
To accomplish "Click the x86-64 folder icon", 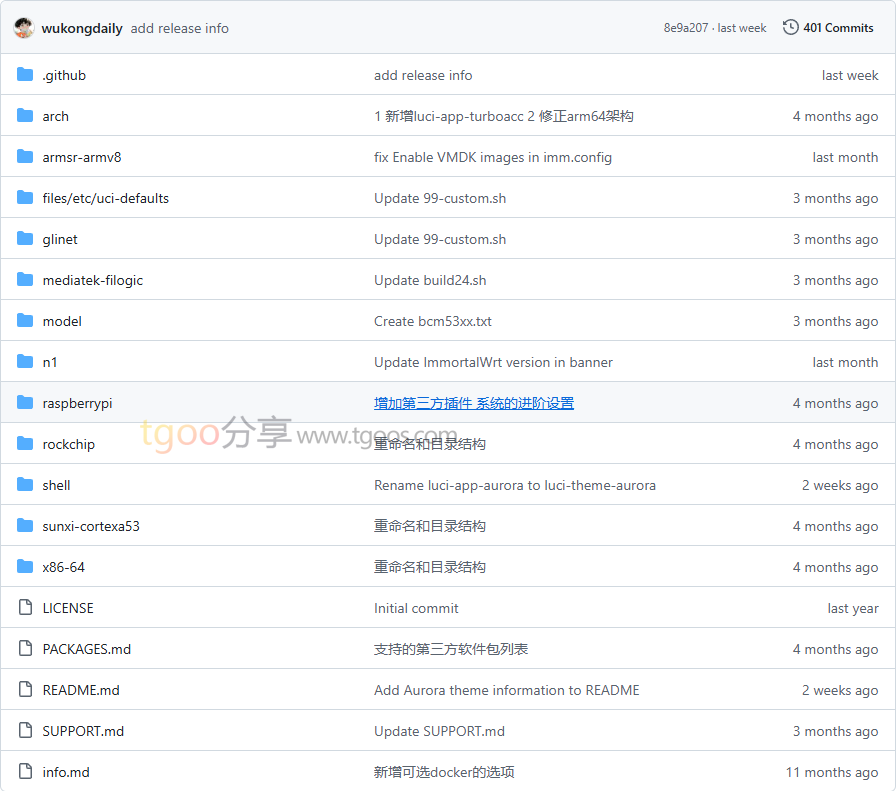I will tap(25, 567).
